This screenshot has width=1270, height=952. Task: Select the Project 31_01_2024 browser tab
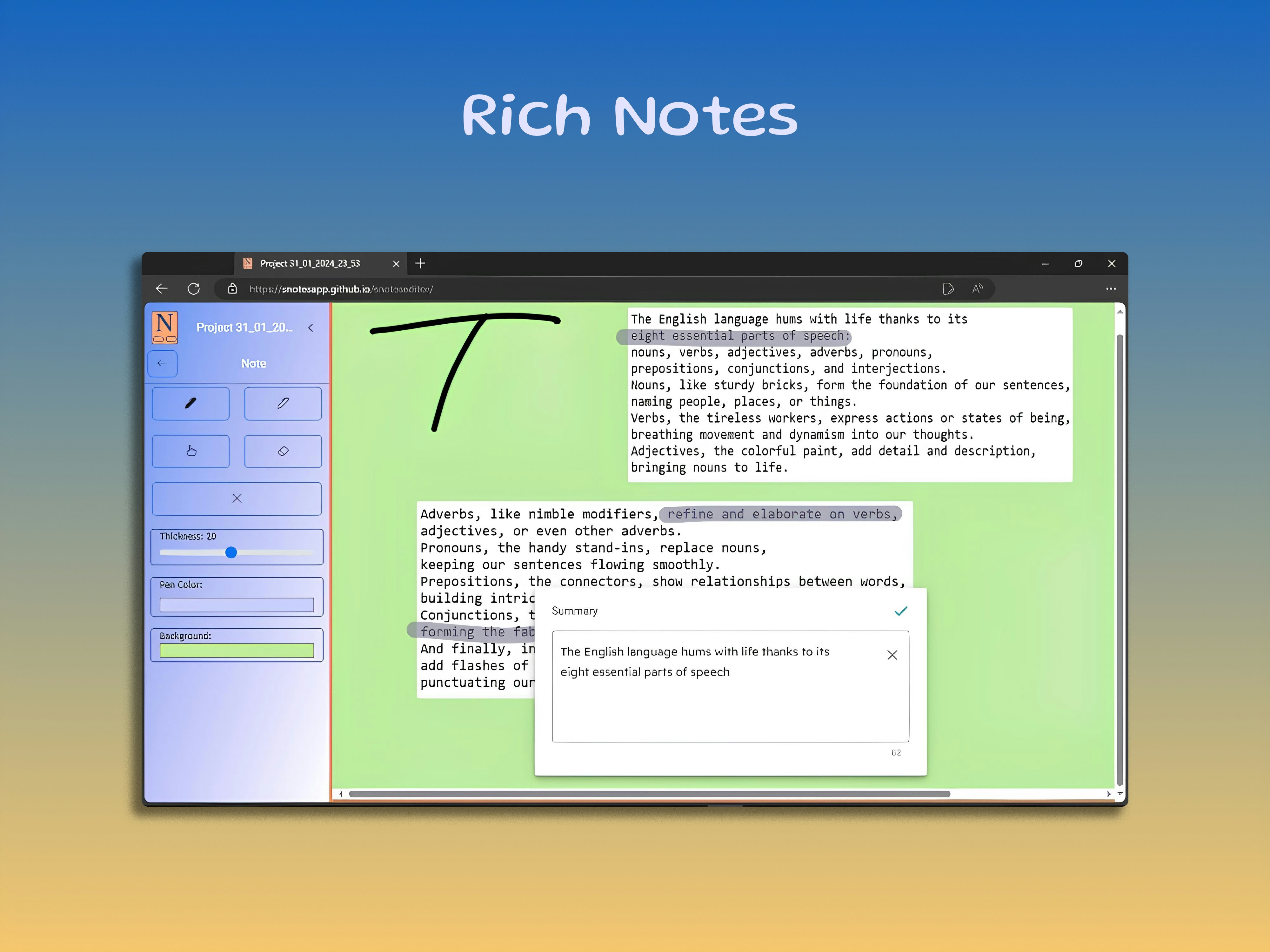(x=320, y=263)
